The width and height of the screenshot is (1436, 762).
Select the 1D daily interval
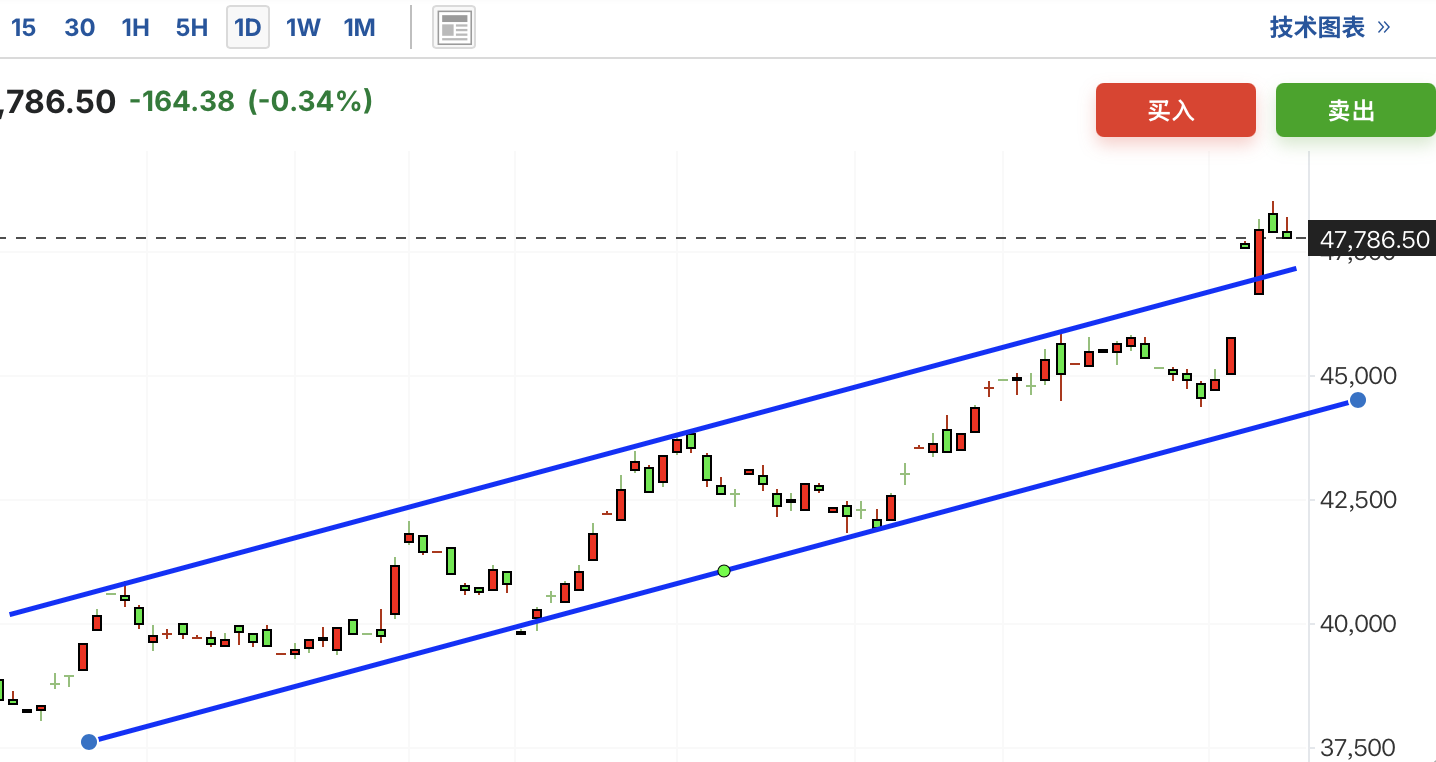248,27
